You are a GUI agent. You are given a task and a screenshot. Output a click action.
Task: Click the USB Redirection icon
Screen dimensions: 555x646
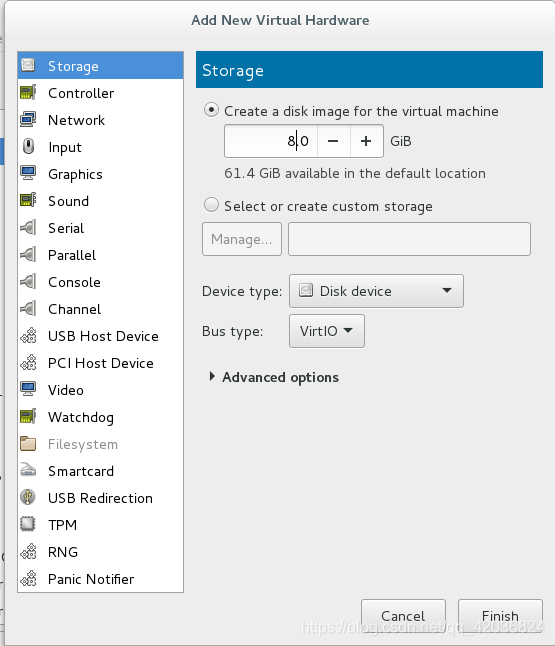28,498
